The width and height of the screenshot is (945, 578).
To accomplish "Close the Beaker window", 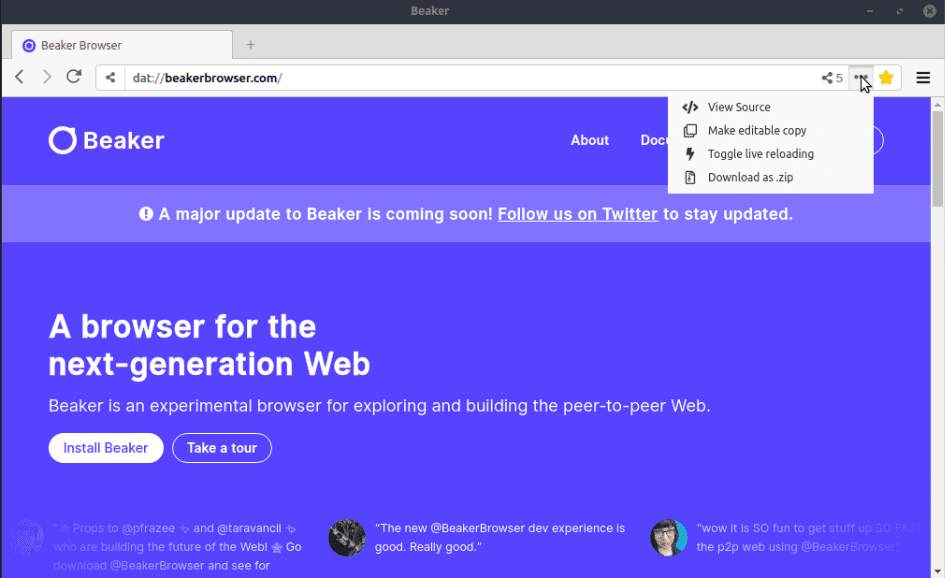I will click(930, 11).
